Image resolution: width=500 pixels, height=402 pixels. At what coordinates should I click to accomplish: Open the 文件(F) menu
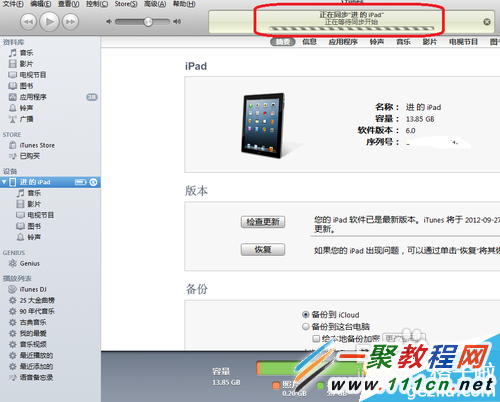(13, 4)
